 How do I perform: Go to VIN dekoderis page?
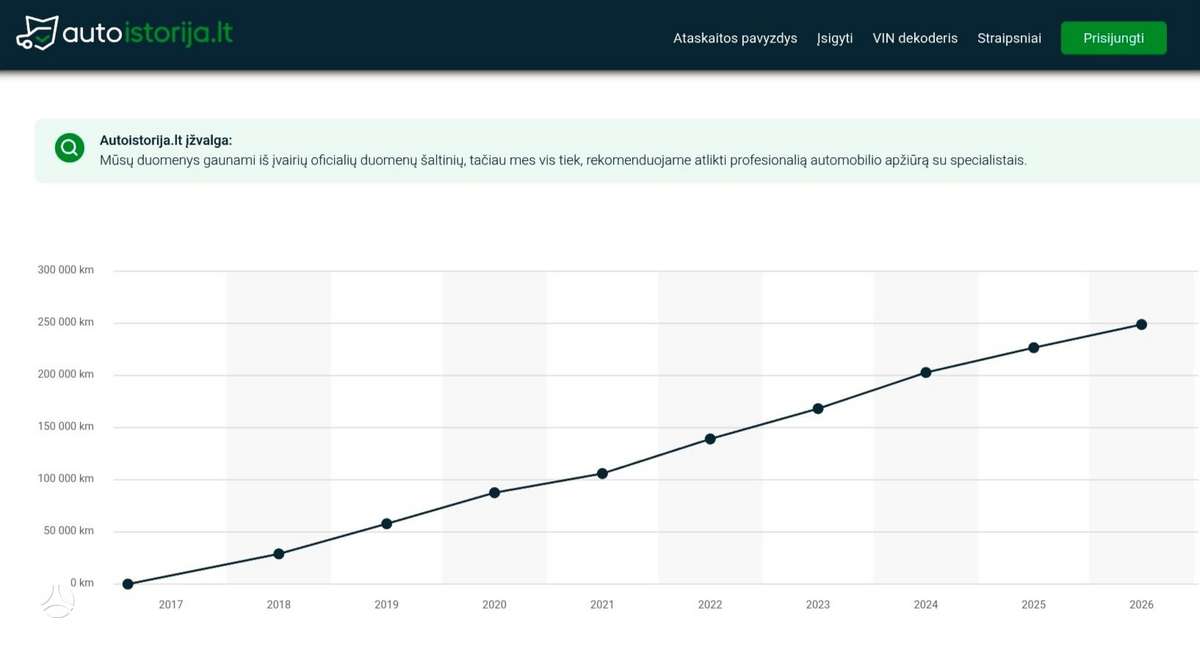[x=915, y=38]
